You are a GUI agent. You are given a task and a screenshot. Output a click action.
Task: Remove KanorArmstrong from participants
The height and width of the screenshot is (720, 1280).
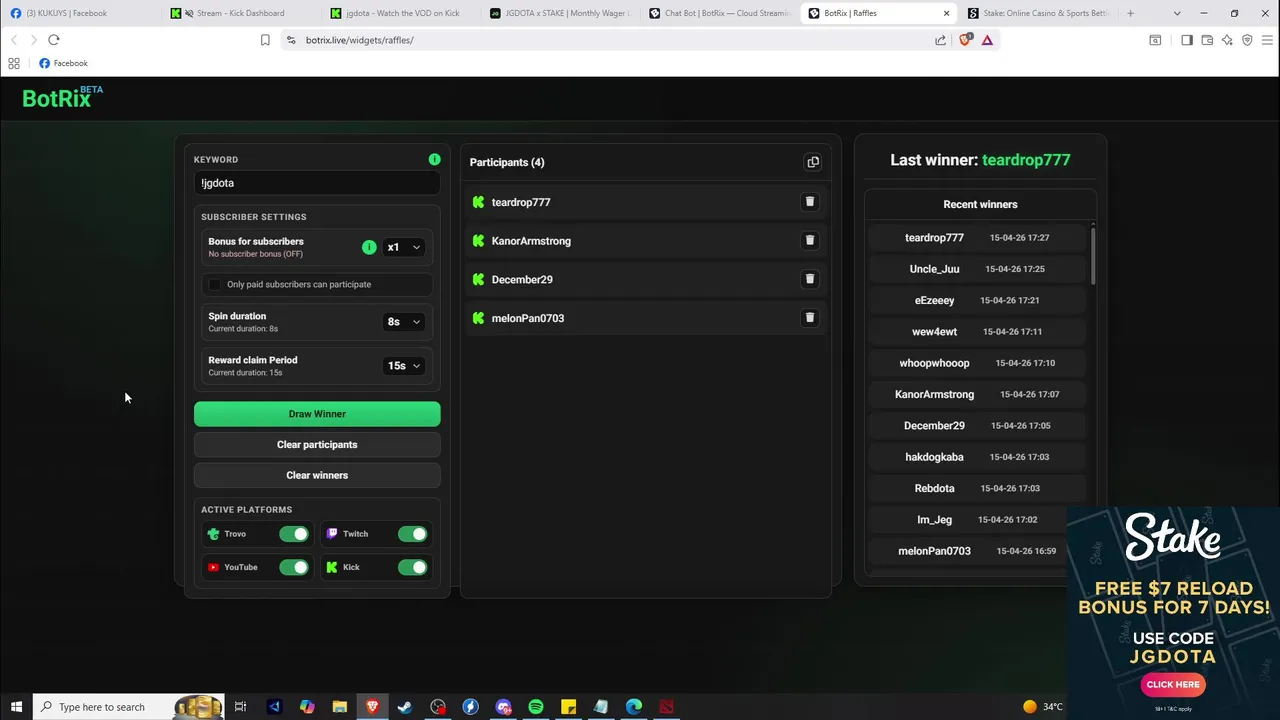(810, 240)
